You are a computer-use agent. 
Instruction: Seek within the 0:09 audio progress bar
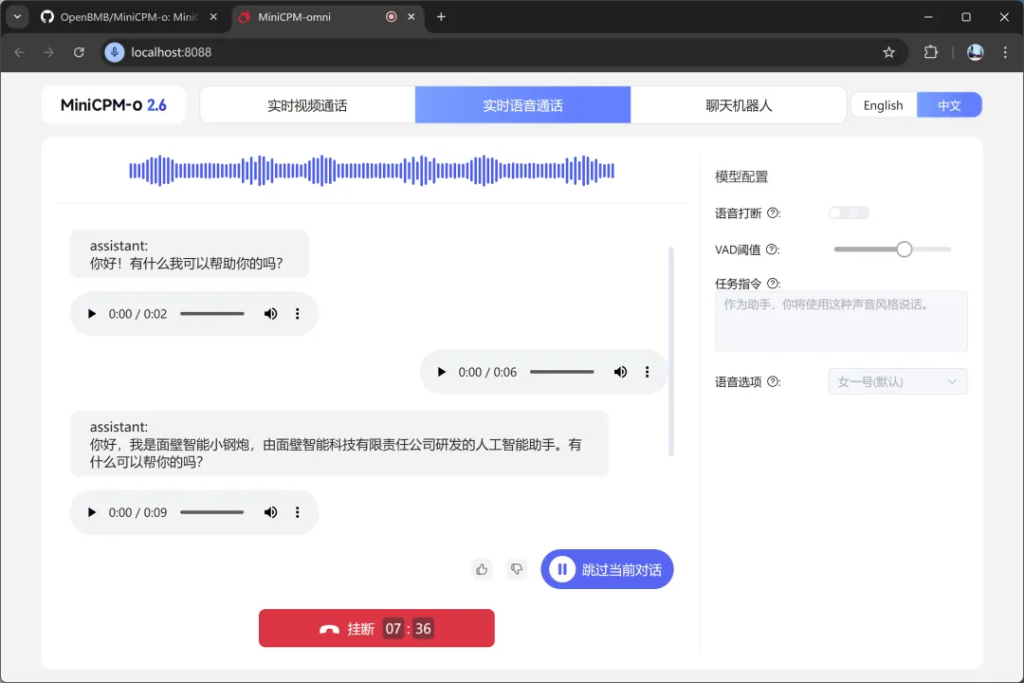pyautogui.click(x=212, y=513)
